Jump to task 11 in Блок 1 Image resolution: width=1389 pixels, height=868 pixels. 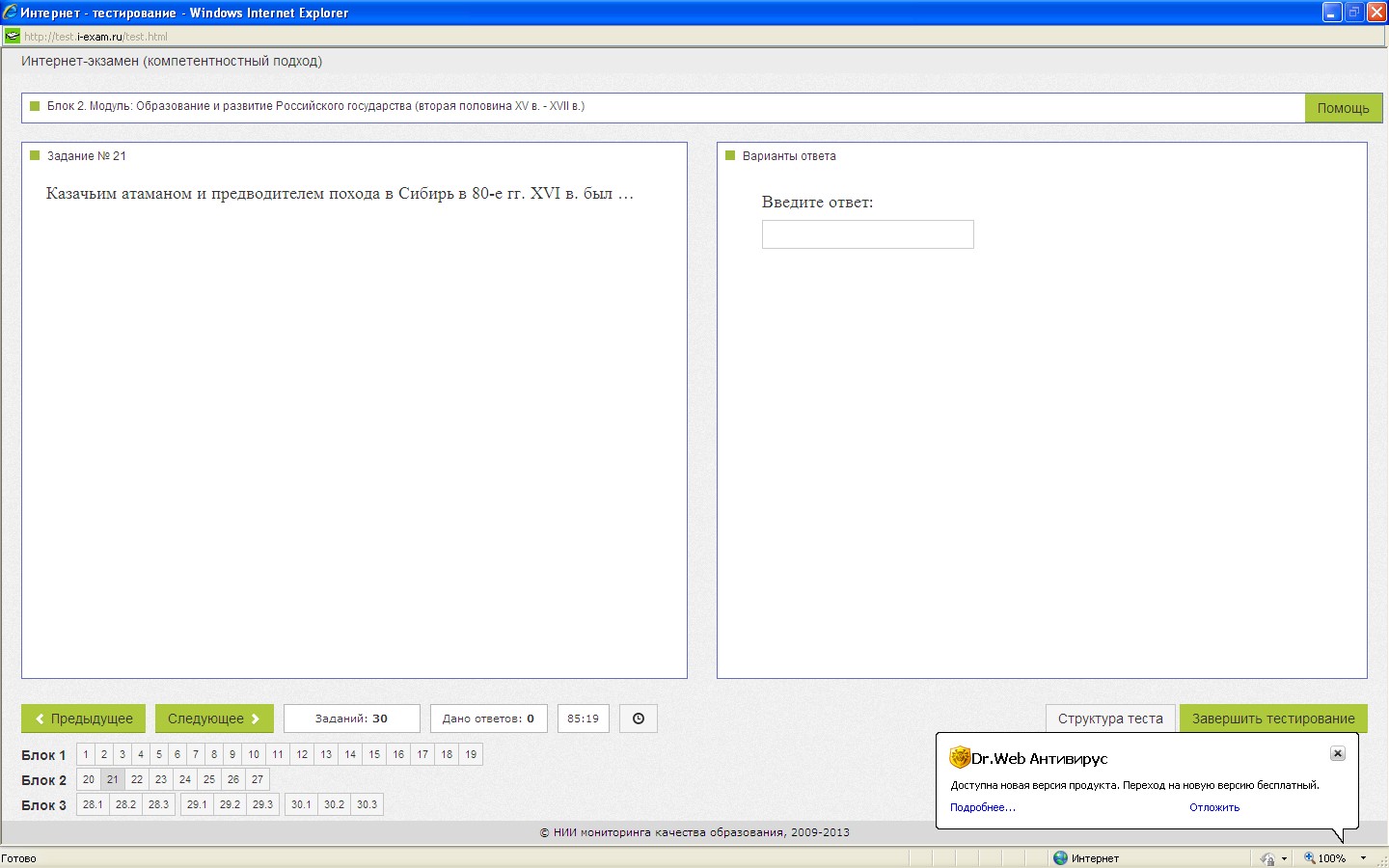(x=278, y=754)
